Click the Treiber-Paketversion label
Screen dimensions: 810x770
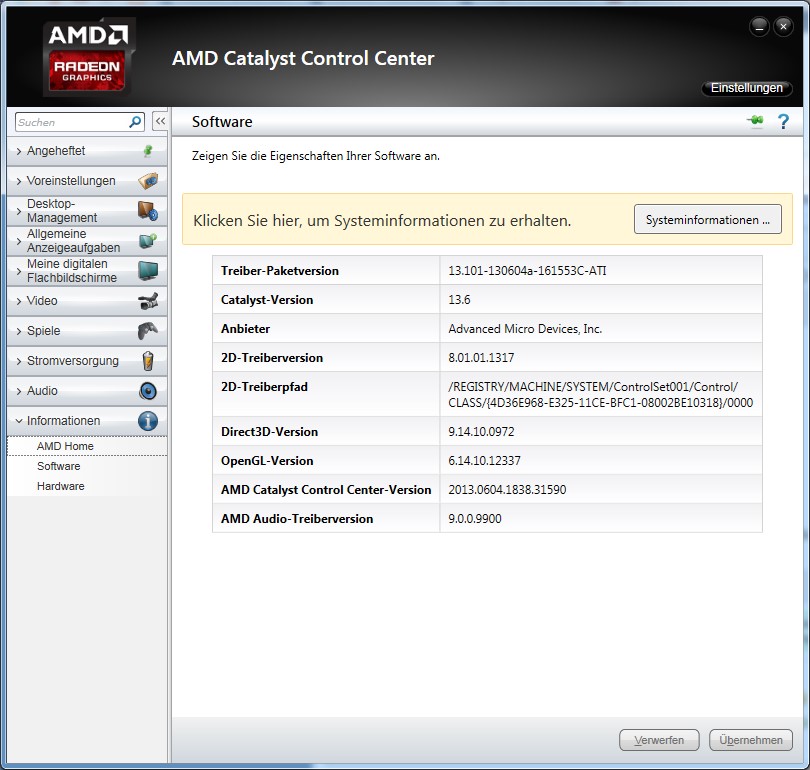coord(279,271)
